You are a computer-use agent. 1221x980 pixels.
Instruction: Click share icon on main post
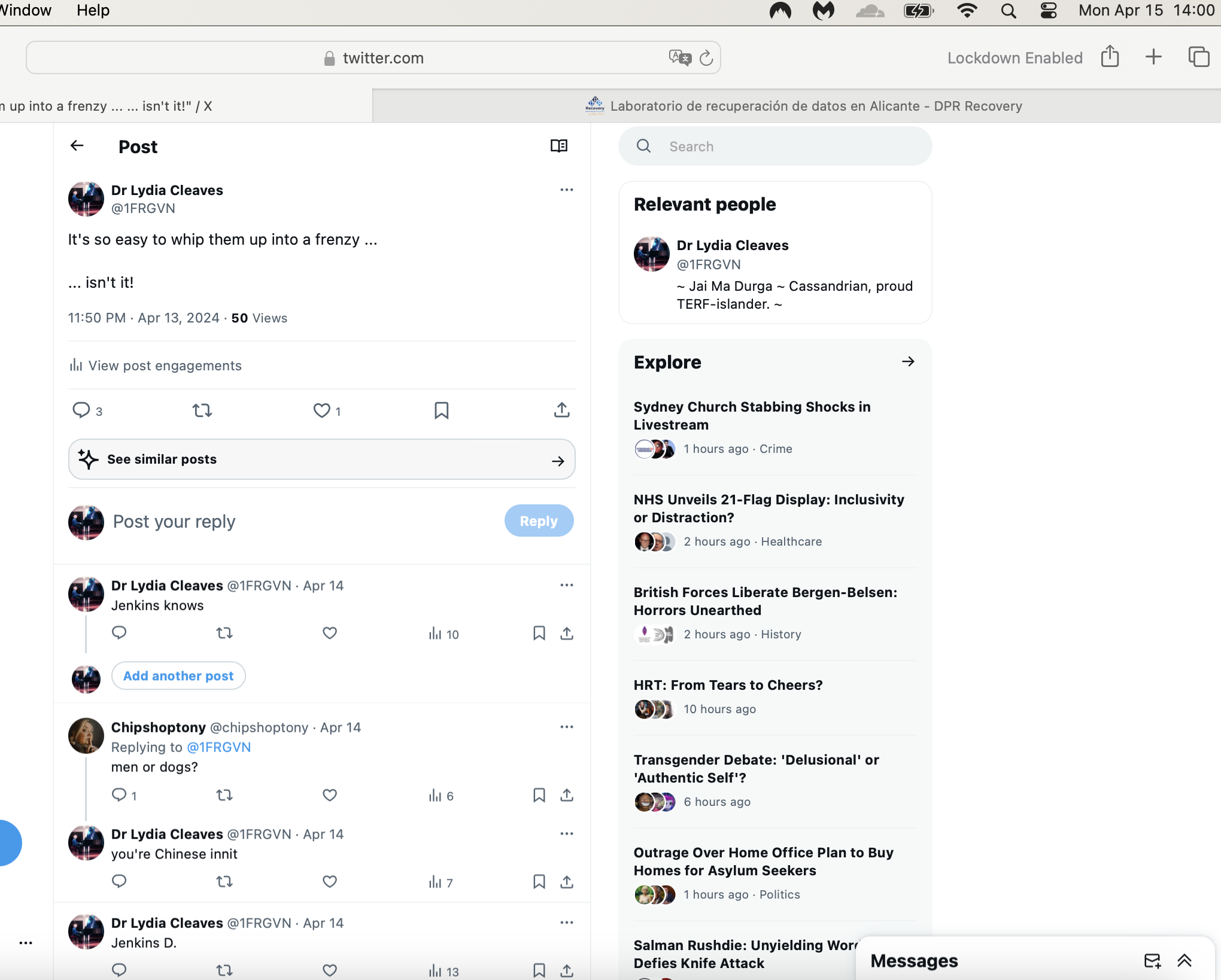(x=561, y=410)
